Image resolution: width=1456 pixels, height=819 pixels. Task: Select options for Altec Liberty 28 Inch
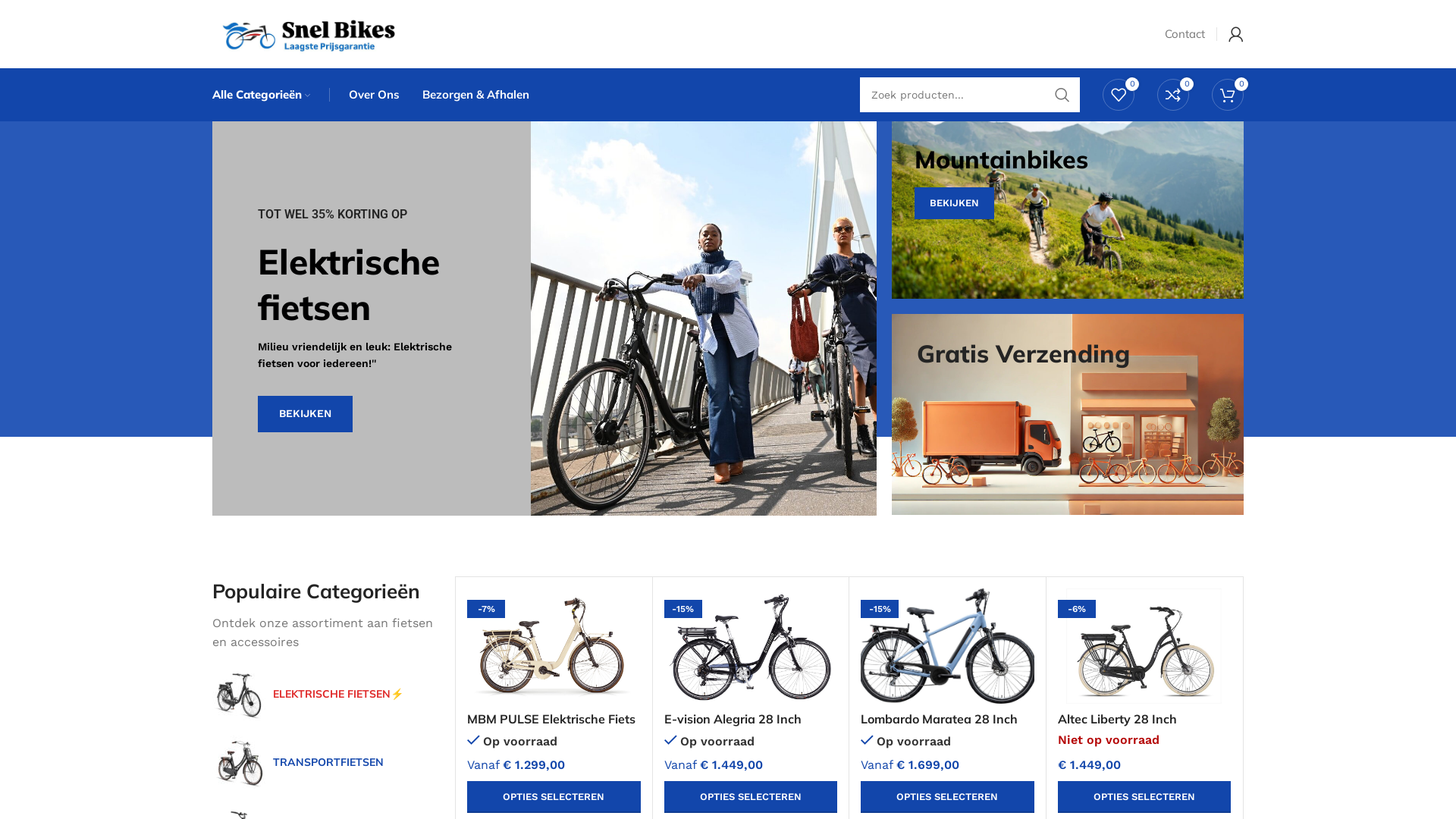click(1144, 797)
